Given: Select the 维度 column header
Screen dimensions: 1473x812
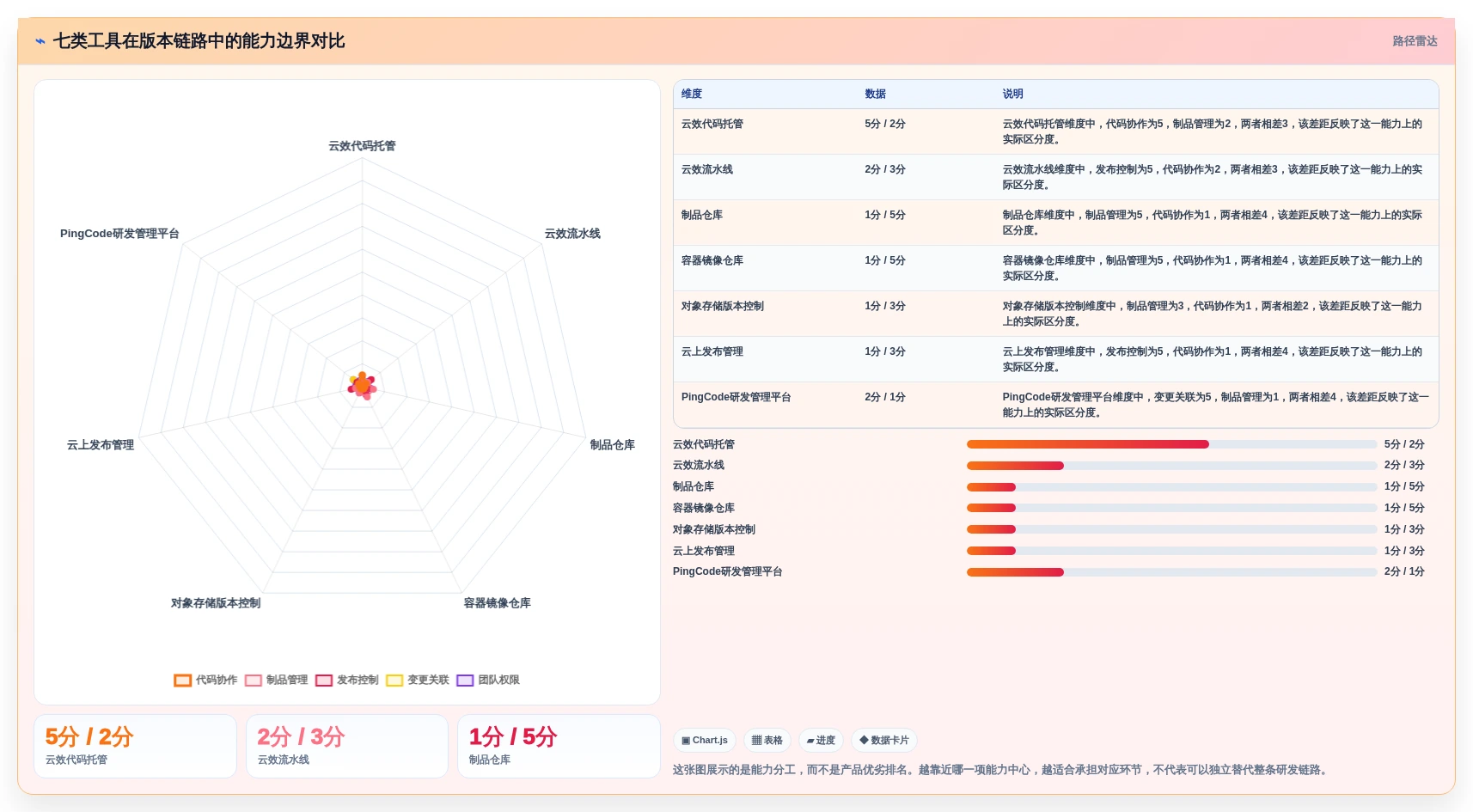Looking at the screenshot, I should pos(692,94).
